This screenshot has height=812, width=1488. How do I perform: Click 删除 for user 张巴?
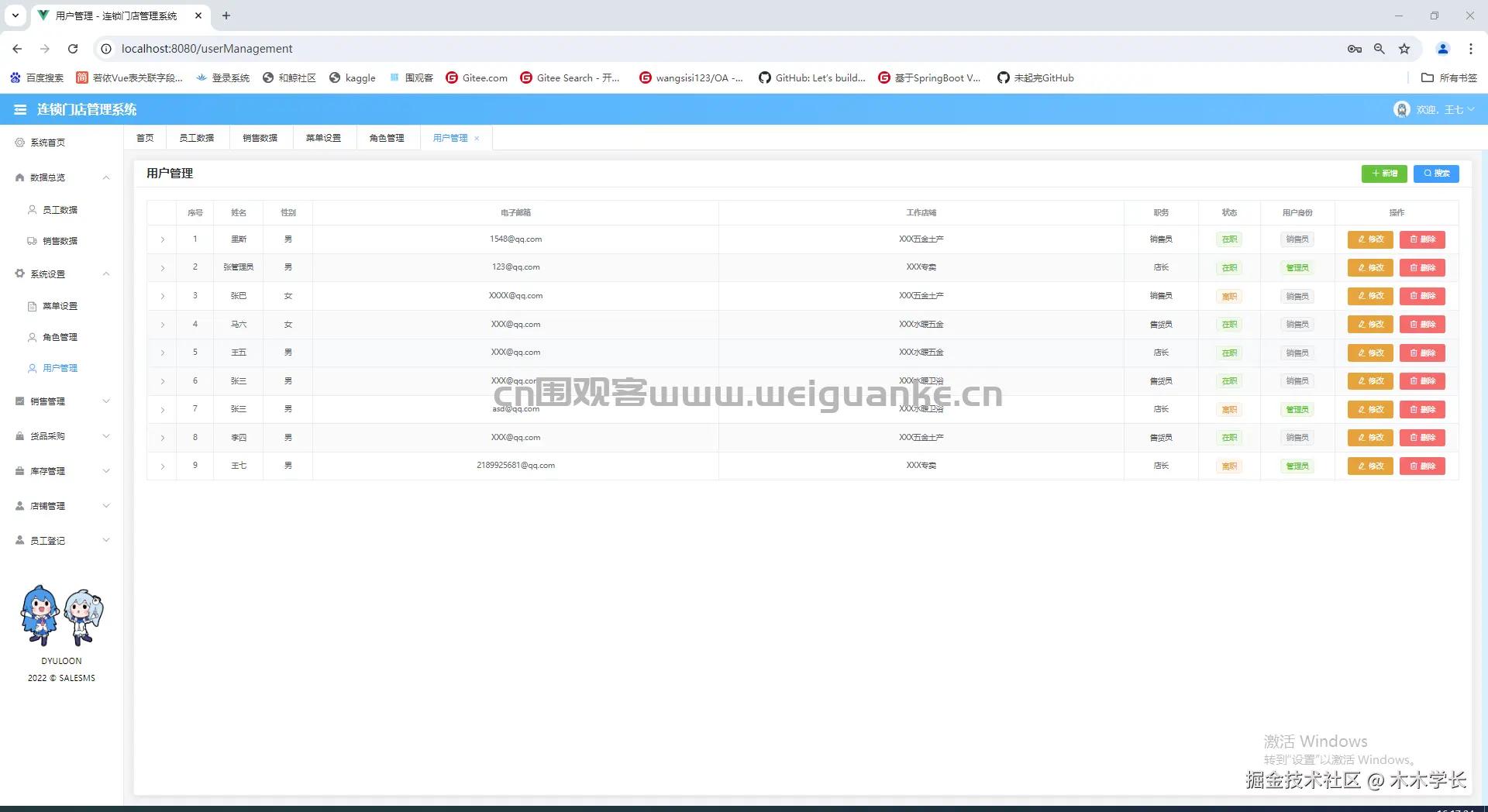[1422, 296]
